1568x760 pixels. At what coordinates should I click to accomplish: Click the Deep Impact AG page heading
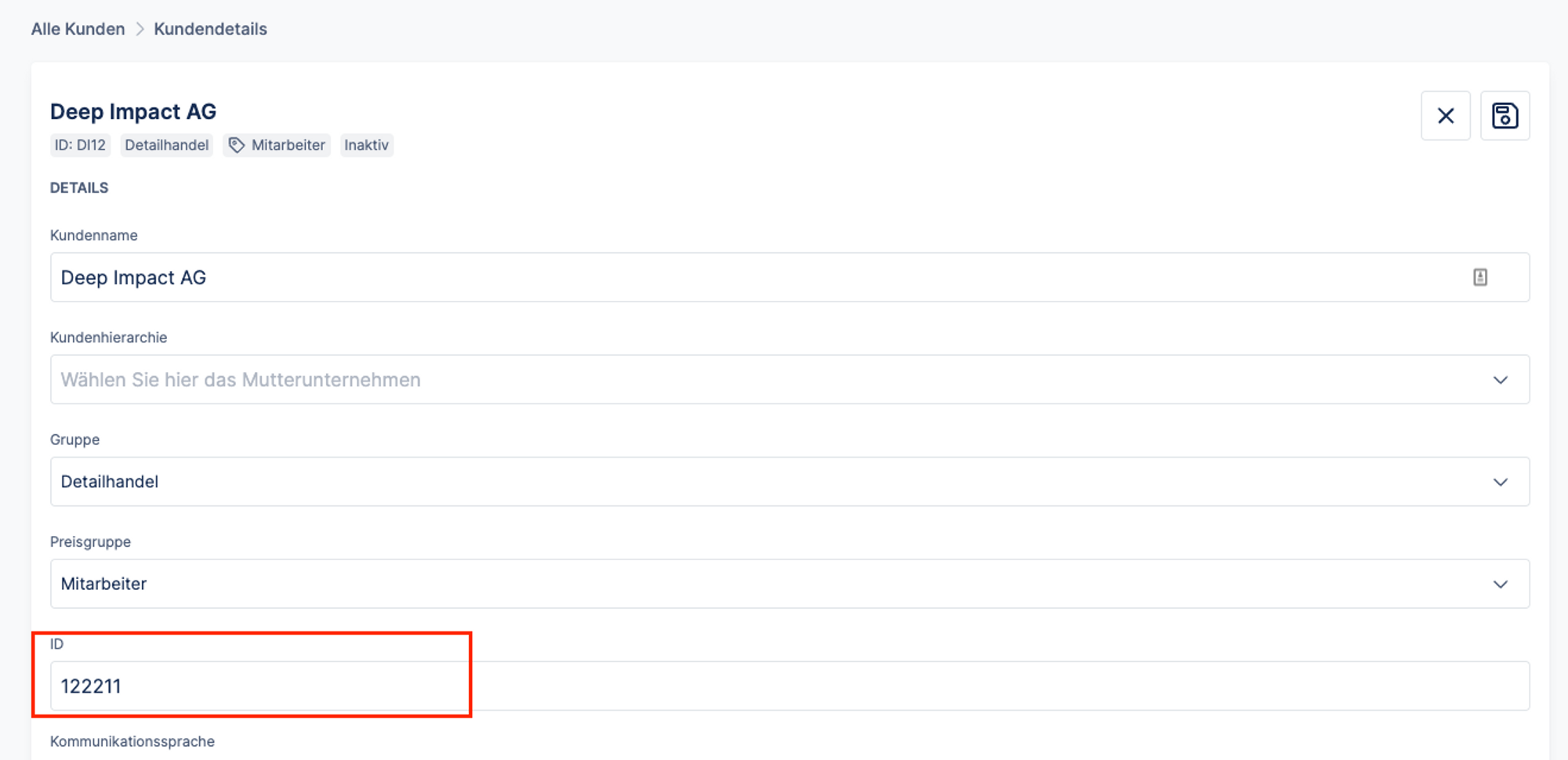pos(133,112)
